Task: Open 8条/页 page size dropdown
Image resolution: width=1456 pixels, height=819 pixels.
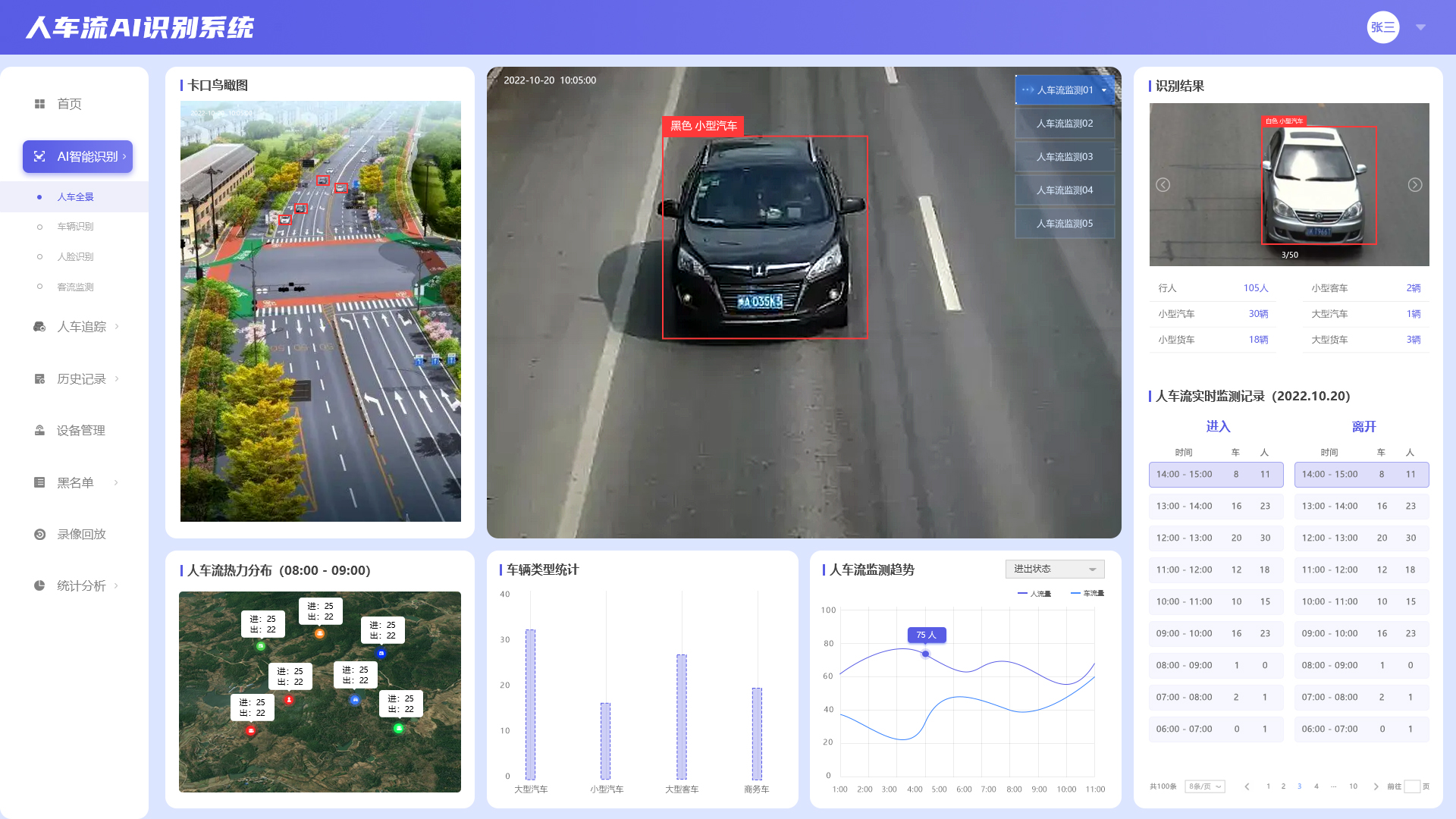Action: click(1205, 786)
